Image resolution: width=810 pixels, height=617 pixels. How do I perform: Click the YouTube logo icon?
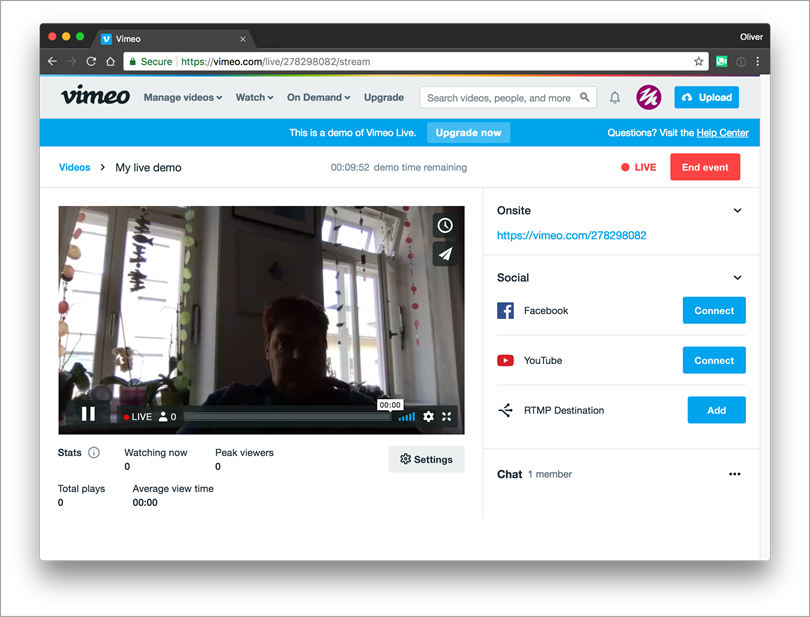click(x=505, y=360)
